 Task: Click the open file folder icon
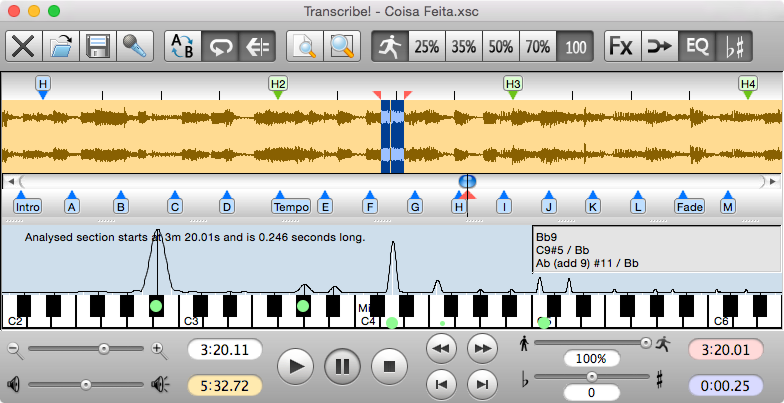[61, 46]
